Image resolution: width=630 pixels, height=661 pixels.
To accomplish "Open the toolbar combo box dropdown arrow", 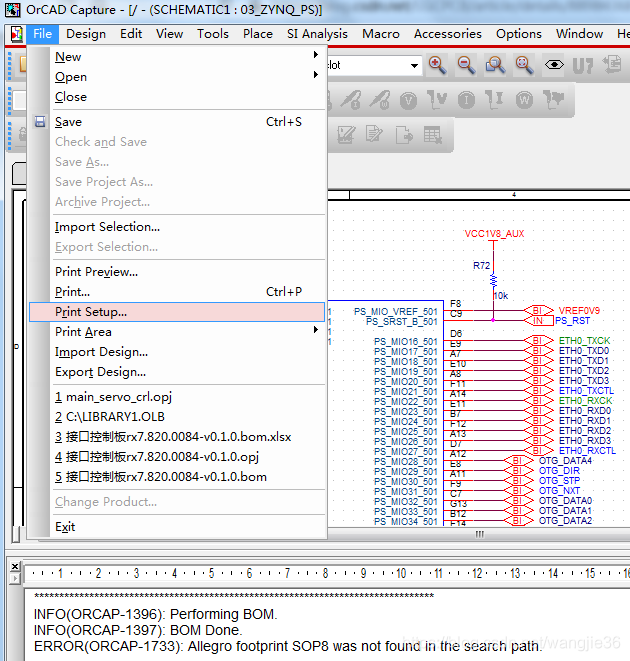I will pos(415,65).
